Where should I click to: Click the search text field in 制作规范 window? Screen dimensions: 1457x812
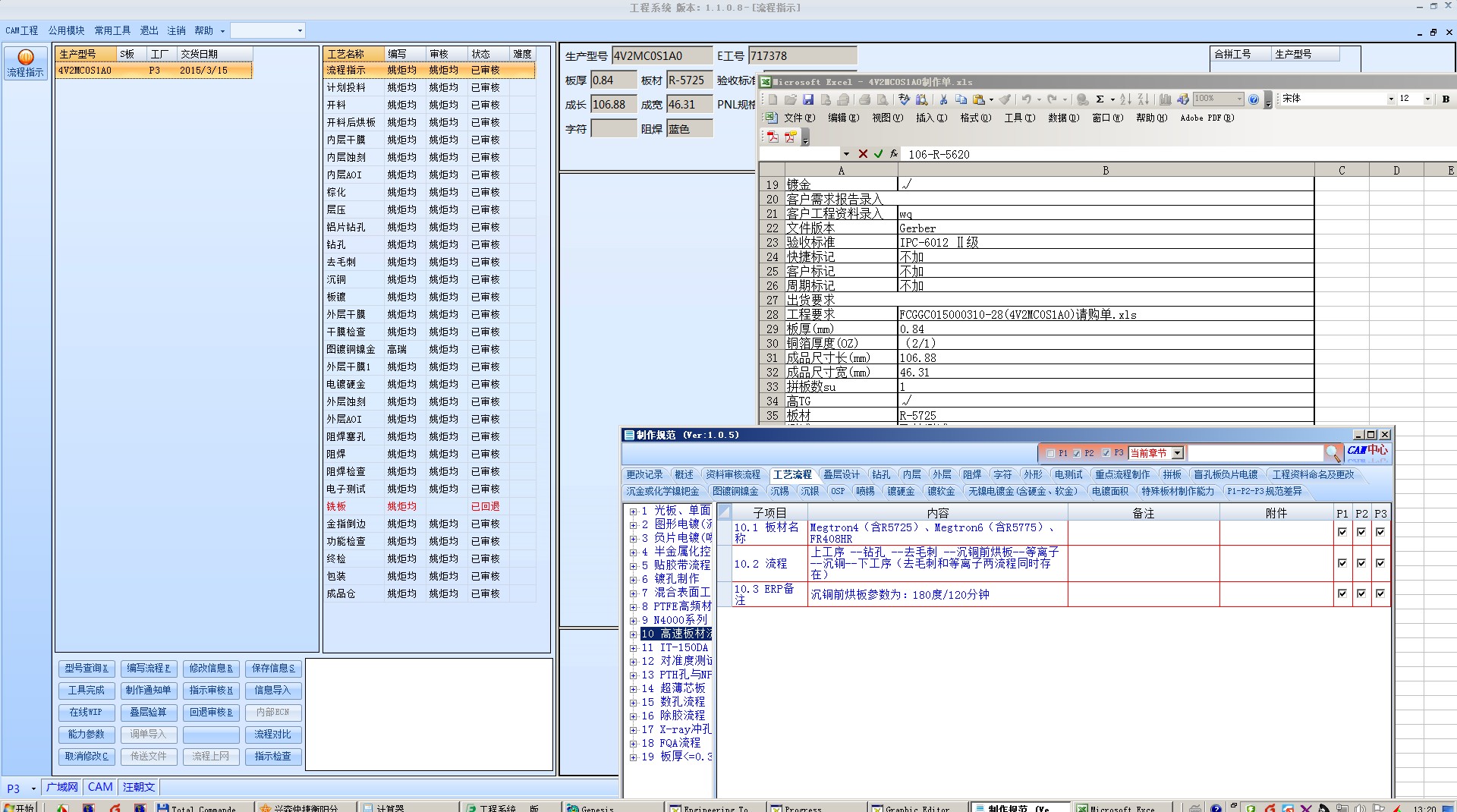coord(1255,453)
